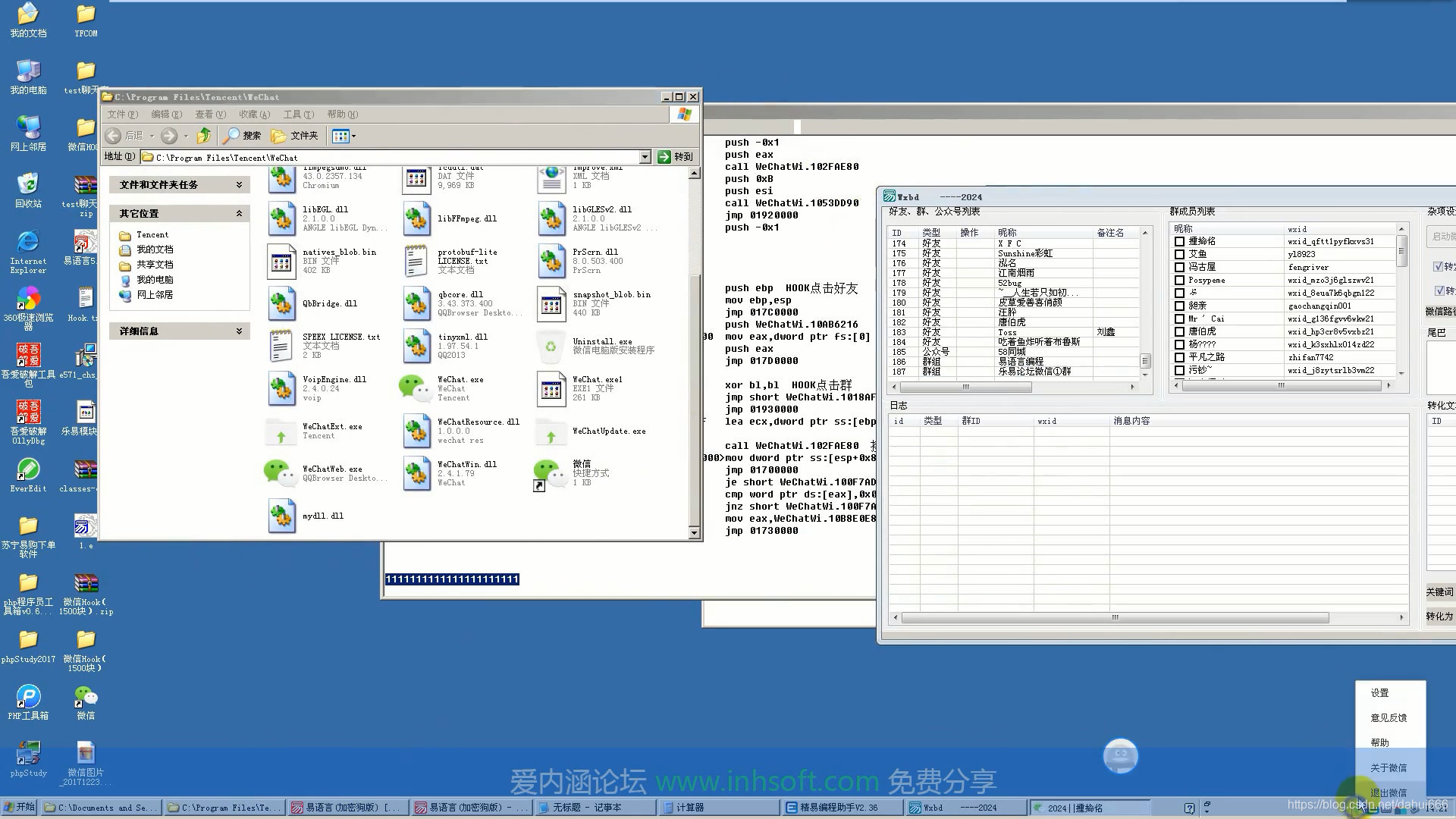This screenshot has width=1456, height=819.
Task: Check the Posypeme member checkbox
Action: pyautogui.click(x=1179, y=280)
